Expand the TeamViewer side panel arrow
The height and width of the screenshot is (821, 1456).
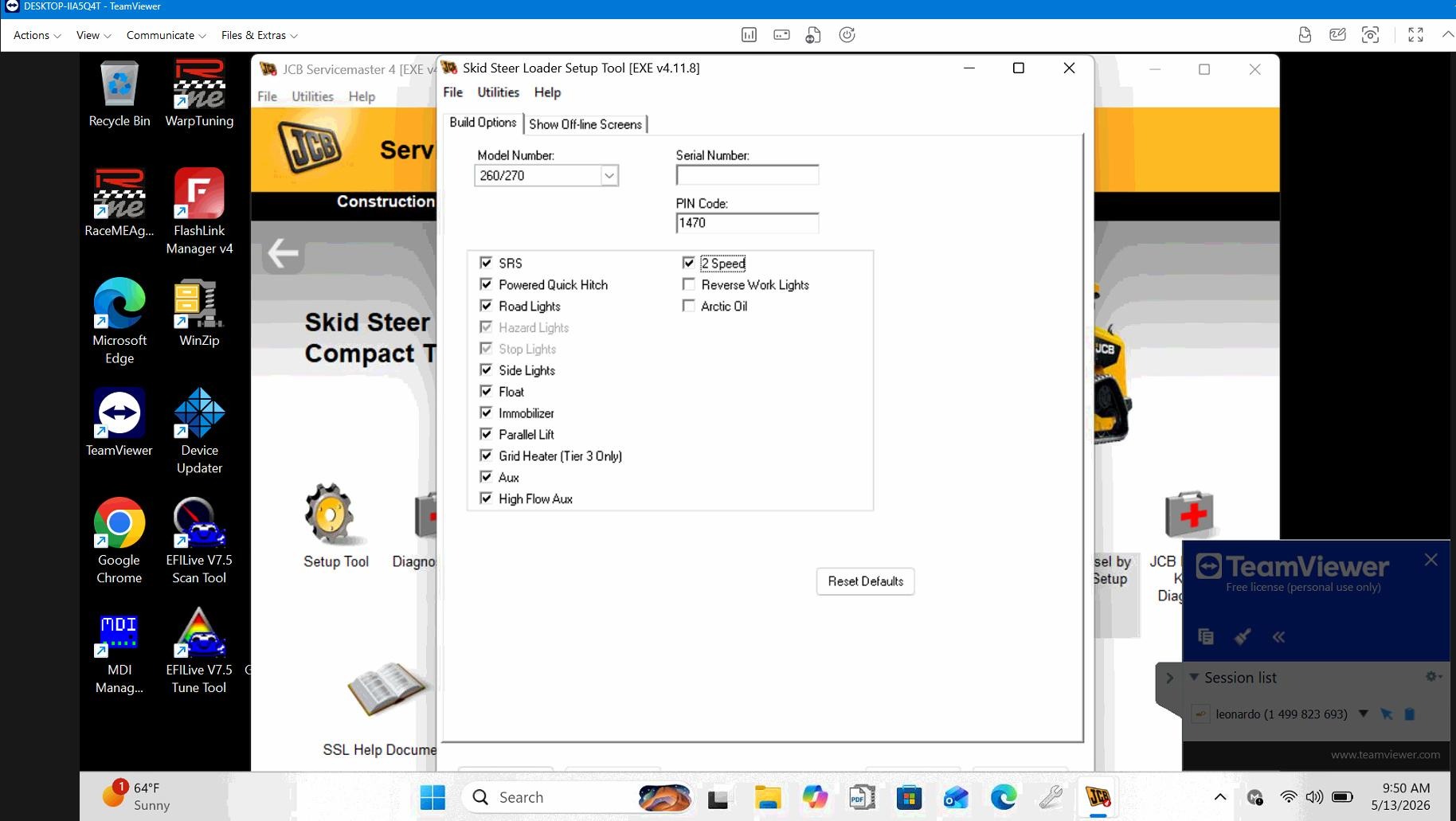pos(1169,678)
